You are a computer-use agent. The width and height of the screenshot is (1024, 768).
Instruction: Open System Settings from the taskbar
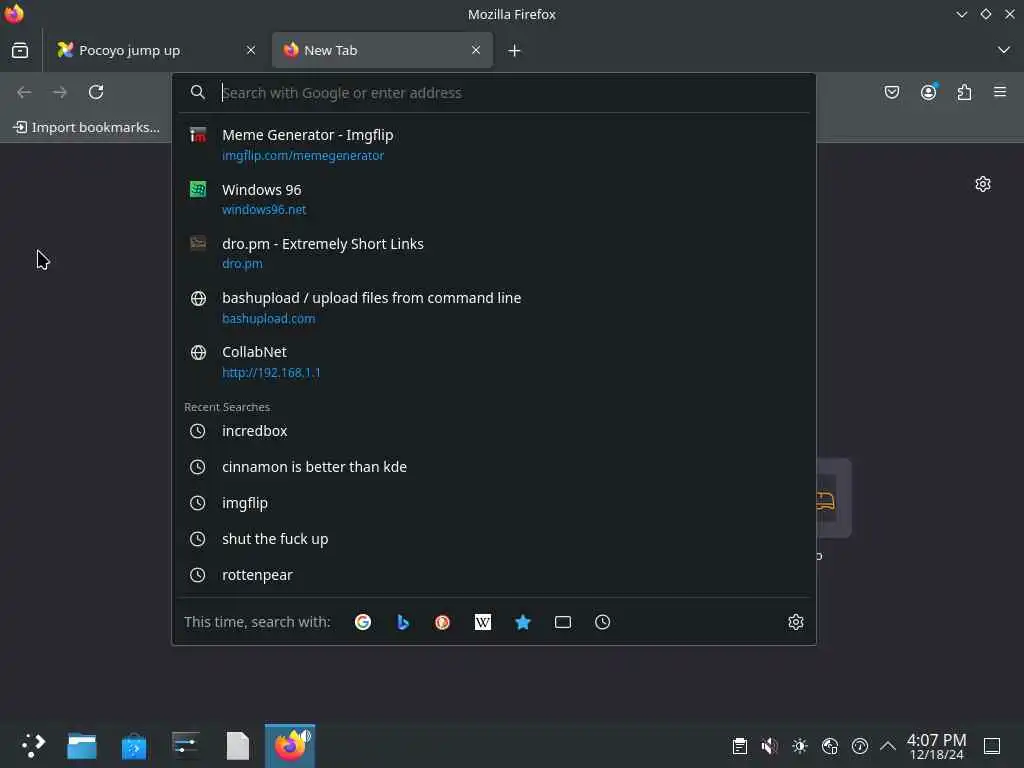click(186, 745)
